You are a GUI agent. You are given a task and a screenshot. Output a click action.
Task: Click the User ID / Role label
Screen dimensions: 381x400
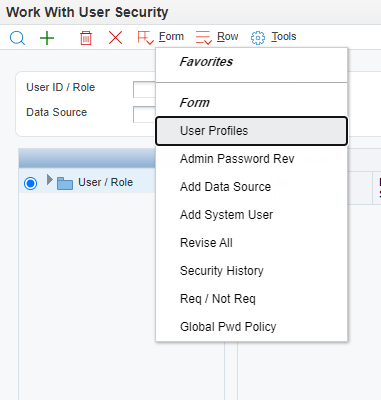pos(61,87)
